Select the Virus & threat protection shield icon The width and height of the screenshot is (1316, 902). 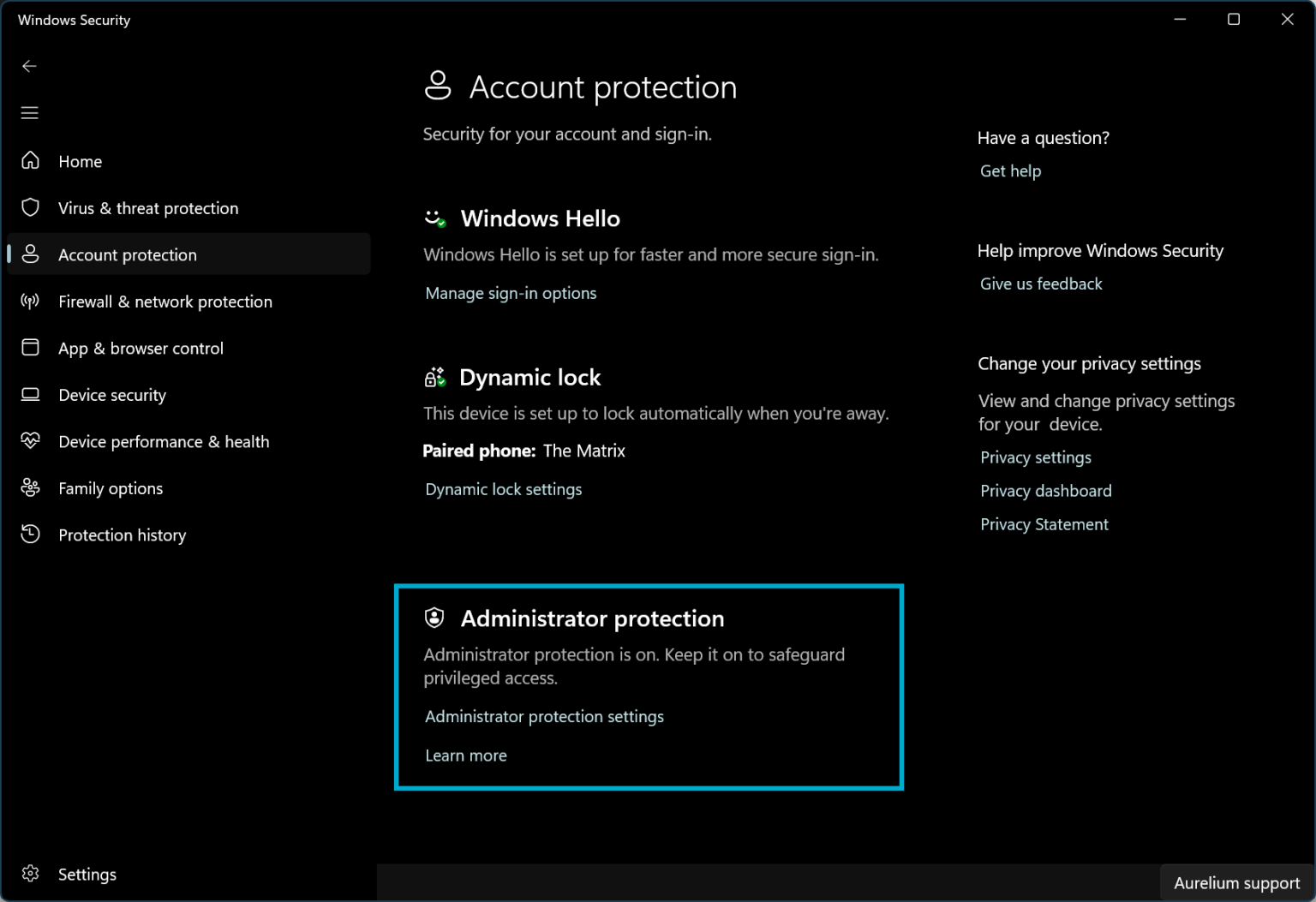click(30, 207)
